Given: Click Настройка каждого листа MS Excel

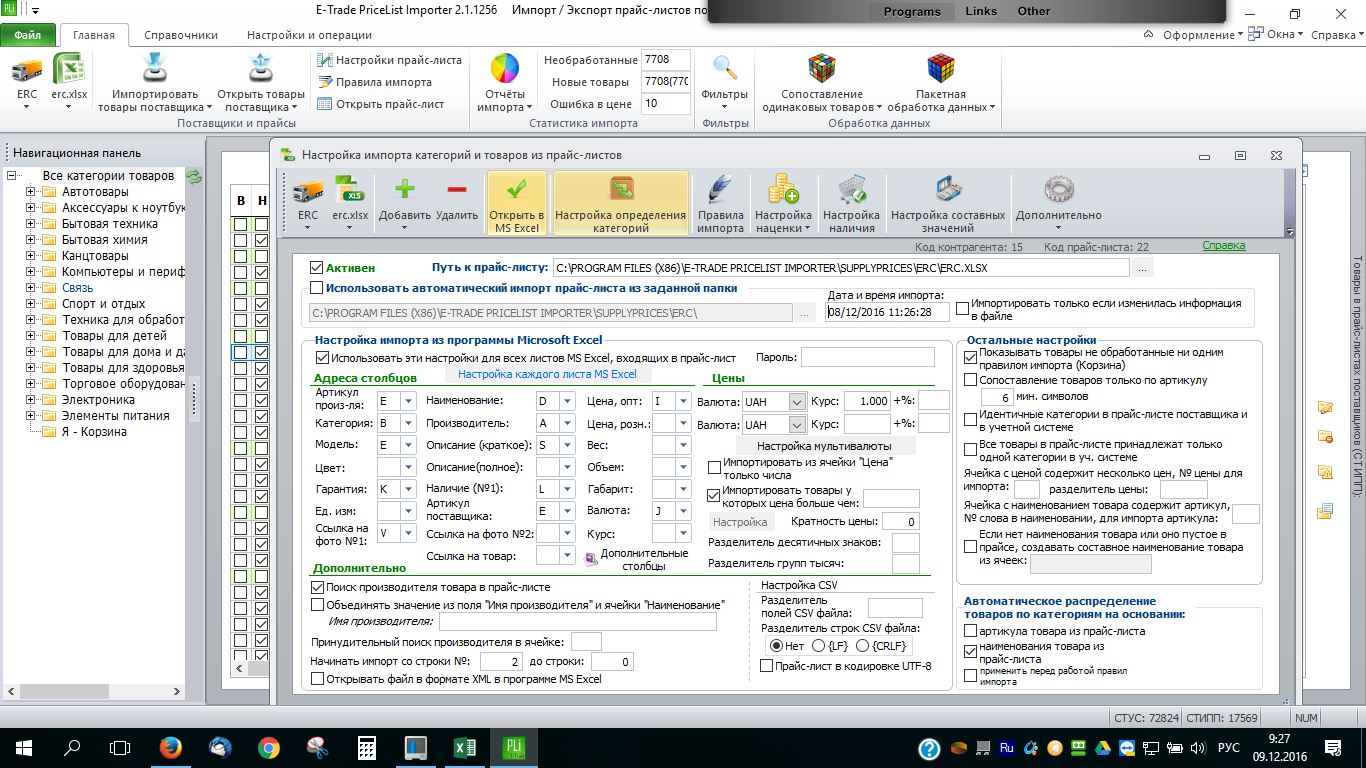Looking at the screenshot, I should point(547,374).
